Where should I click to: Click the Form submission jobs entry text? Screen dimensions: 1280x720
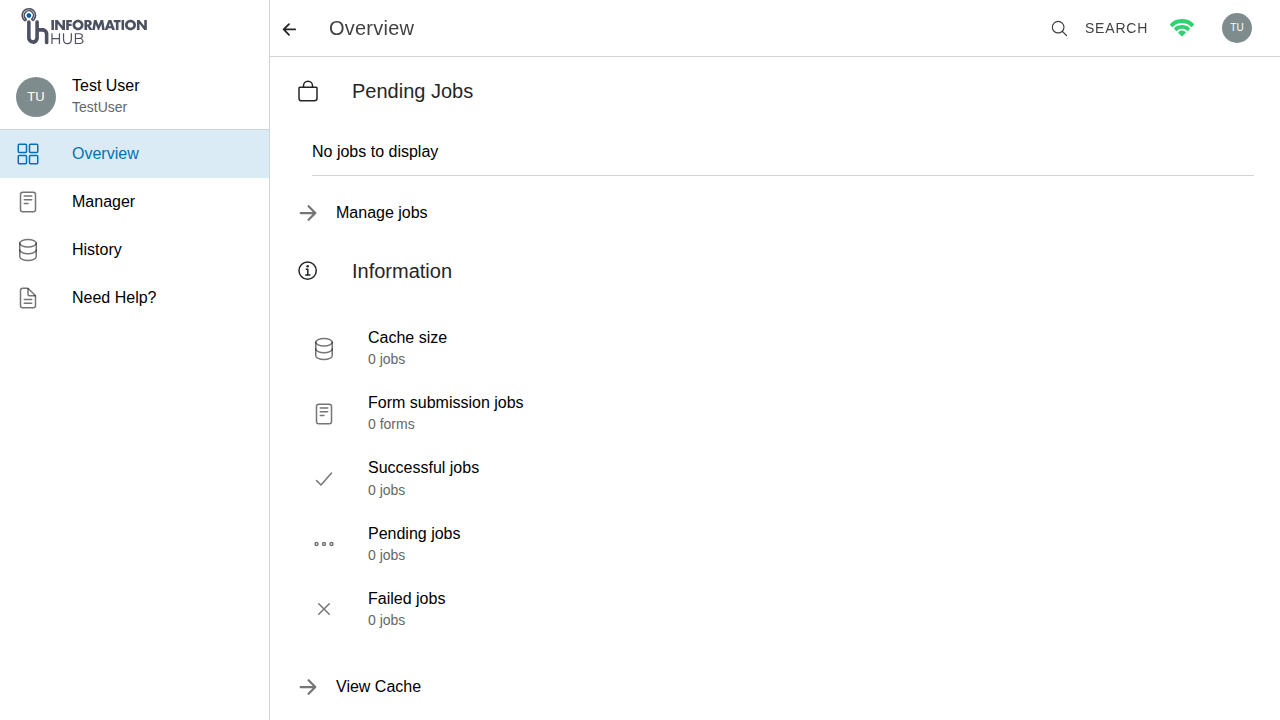point(446,403)
